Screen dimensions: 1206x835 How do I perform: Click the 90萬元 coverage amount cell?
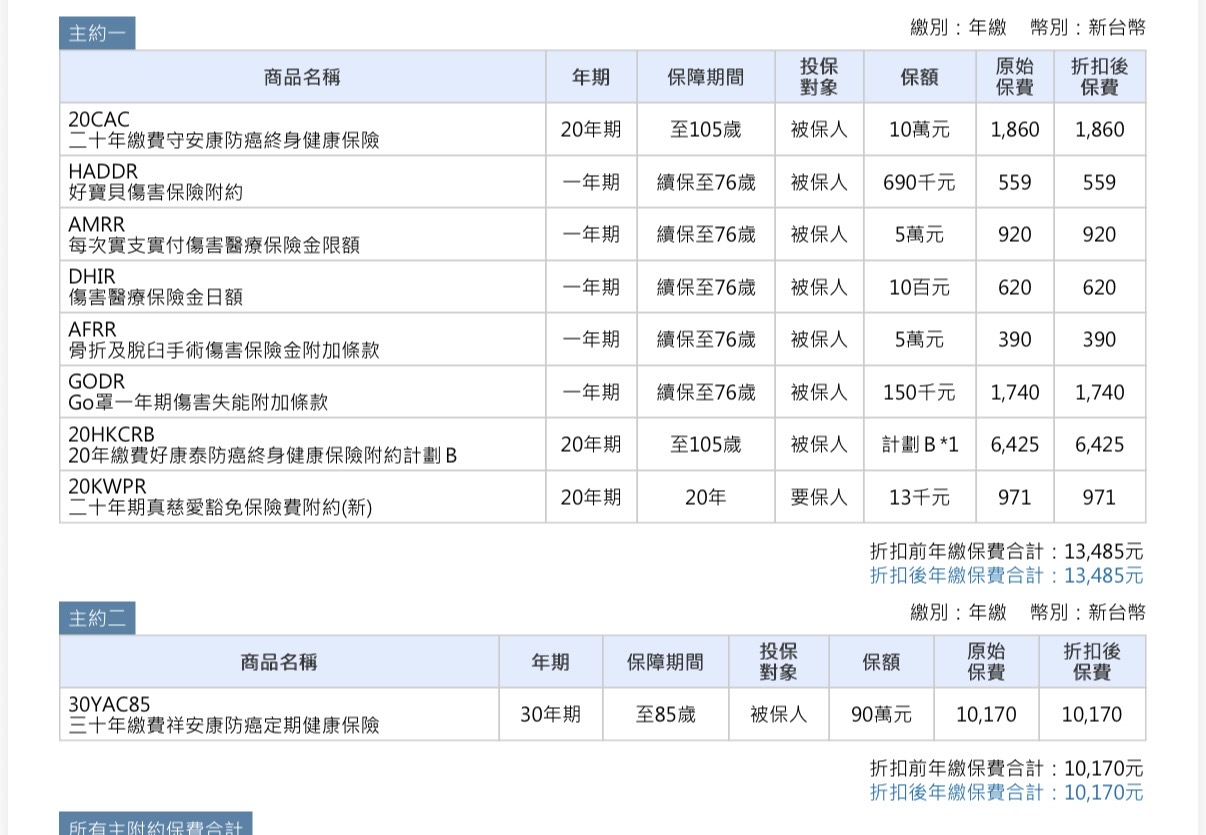point(881,714)
